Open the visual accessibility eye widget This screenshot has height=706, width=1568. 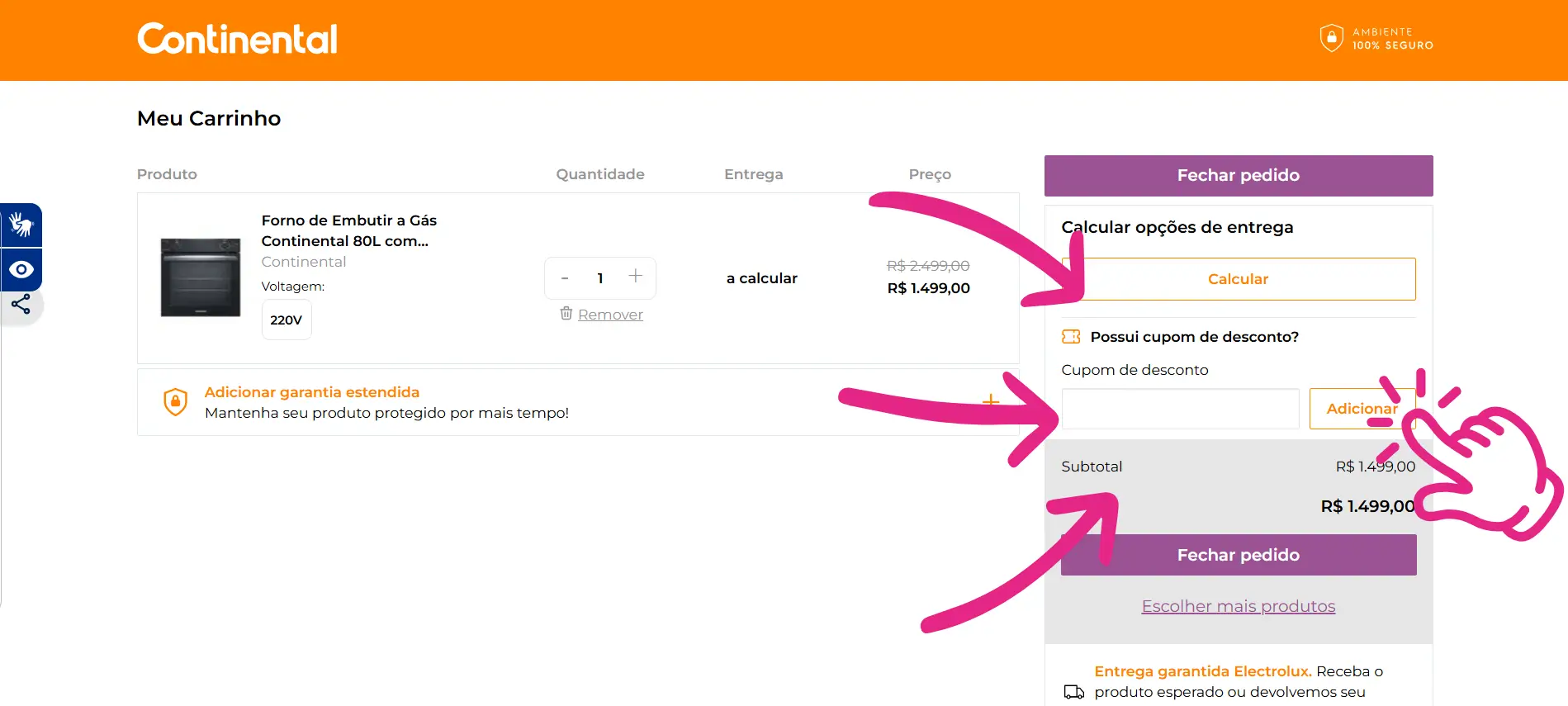21,269
